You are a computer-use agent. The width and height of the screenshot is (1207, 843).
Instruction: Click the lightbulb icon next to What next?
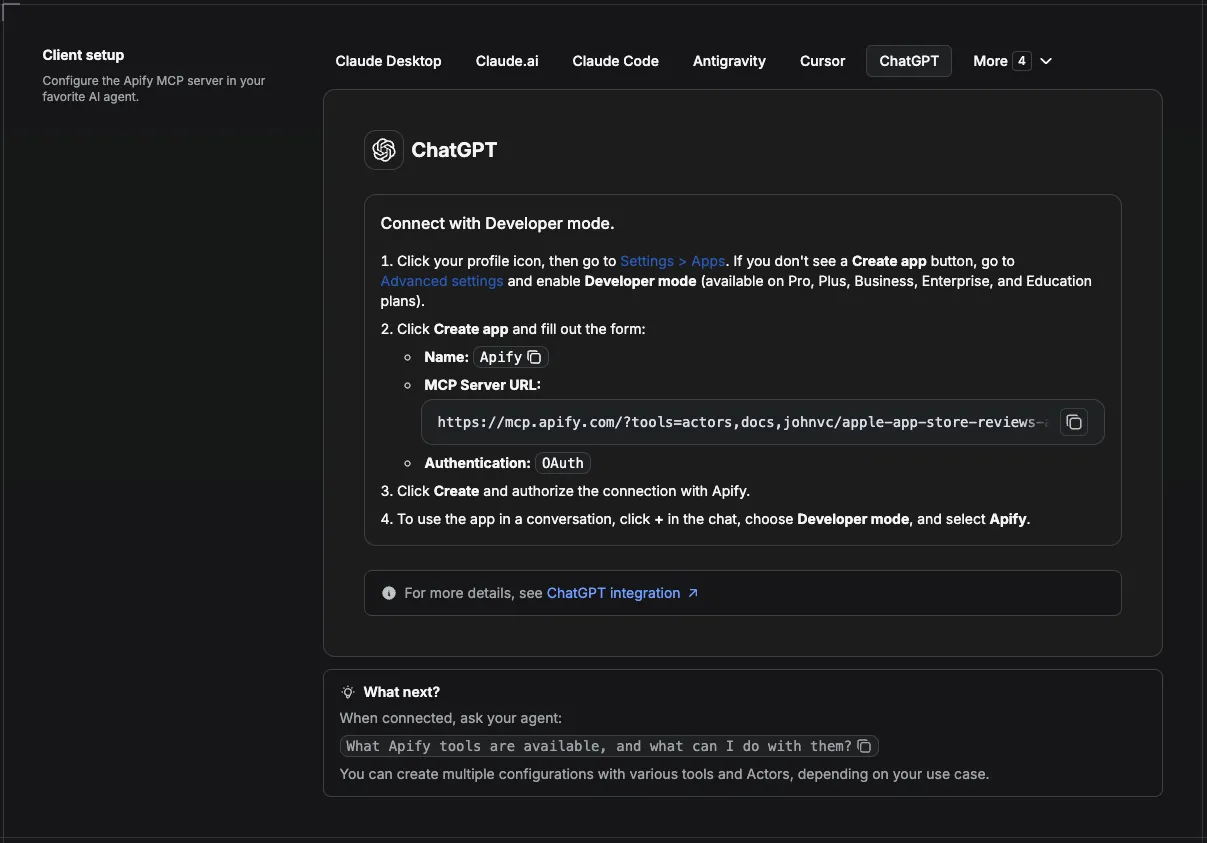coord(348,692)
